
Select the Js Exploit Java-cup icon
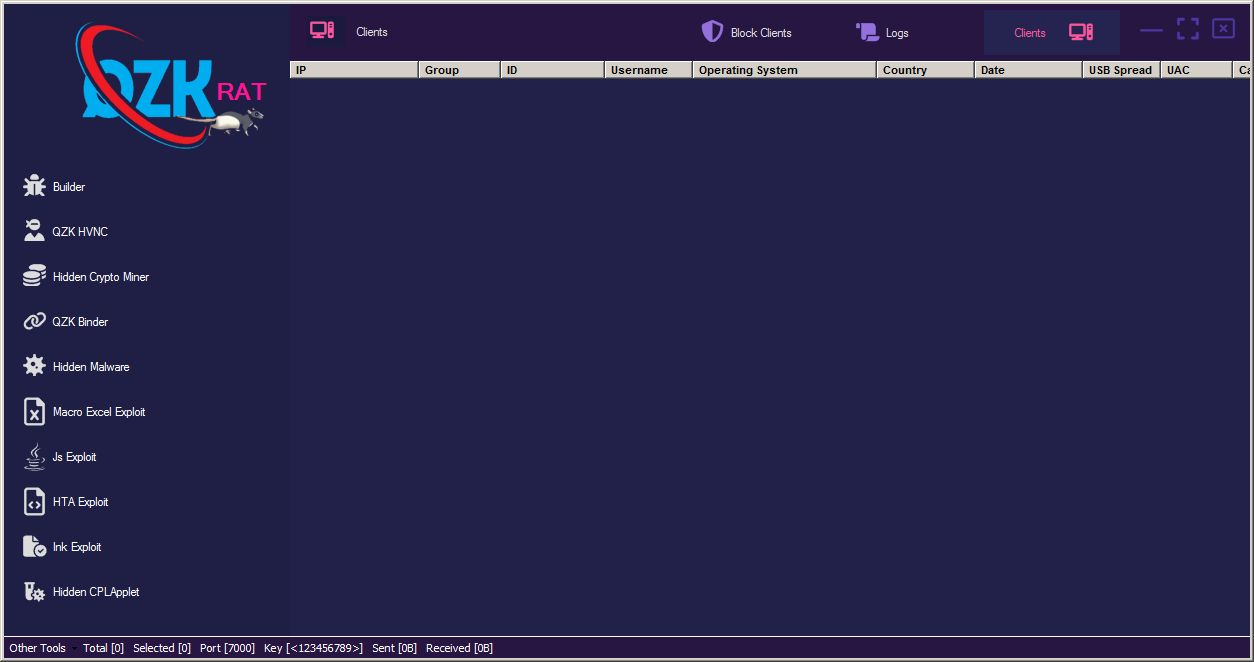pos(35,456)
